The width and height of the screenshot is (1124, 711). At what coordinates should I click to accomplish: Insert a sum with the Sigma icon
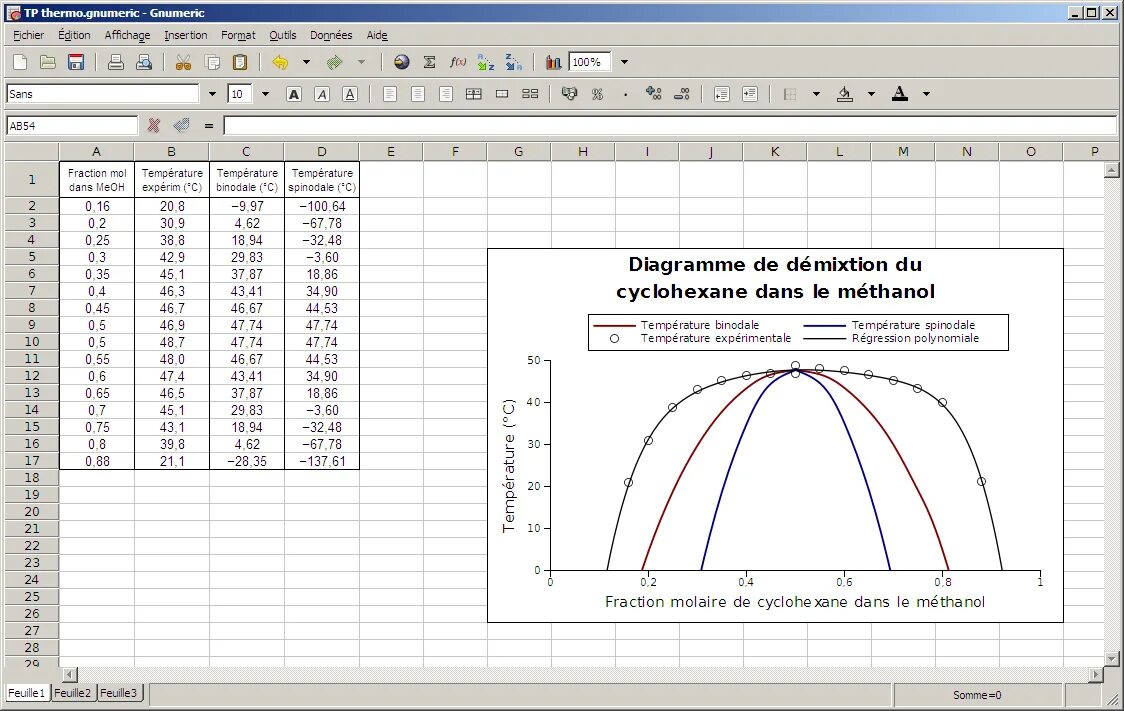[429, 62]
